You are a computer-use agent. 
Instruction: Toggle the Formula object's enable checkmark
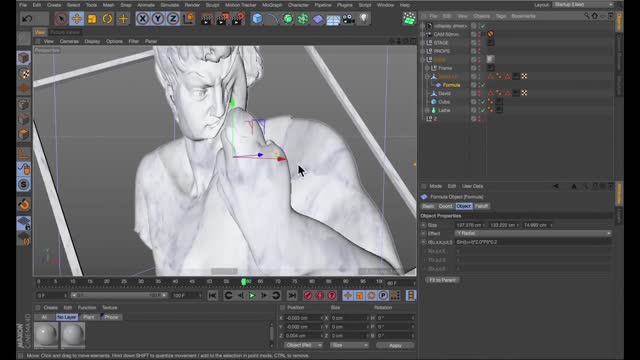point(483,85)
